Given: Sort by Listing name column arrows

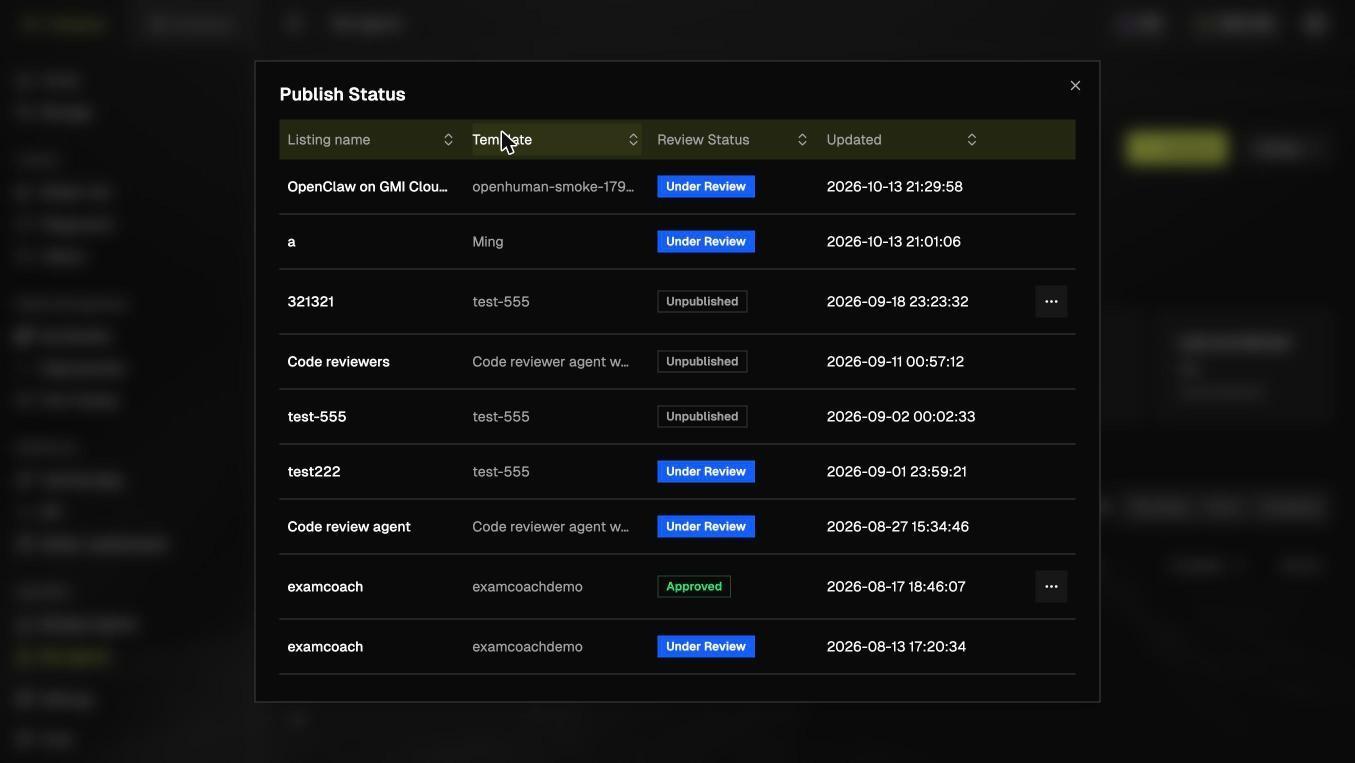Looking at the screenshot, I should [448, 140].
